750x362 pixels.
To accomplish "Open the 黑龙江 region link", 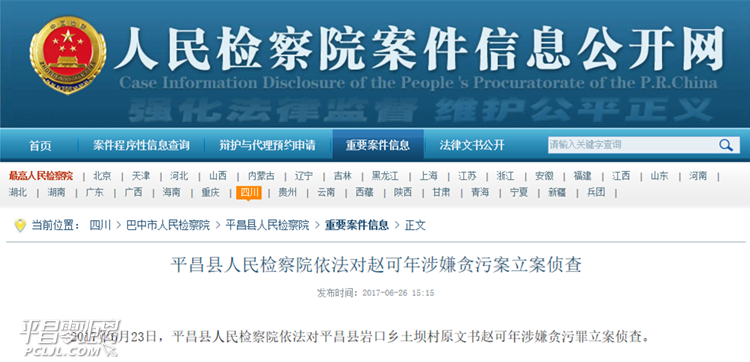I will [x=385, y=176].
